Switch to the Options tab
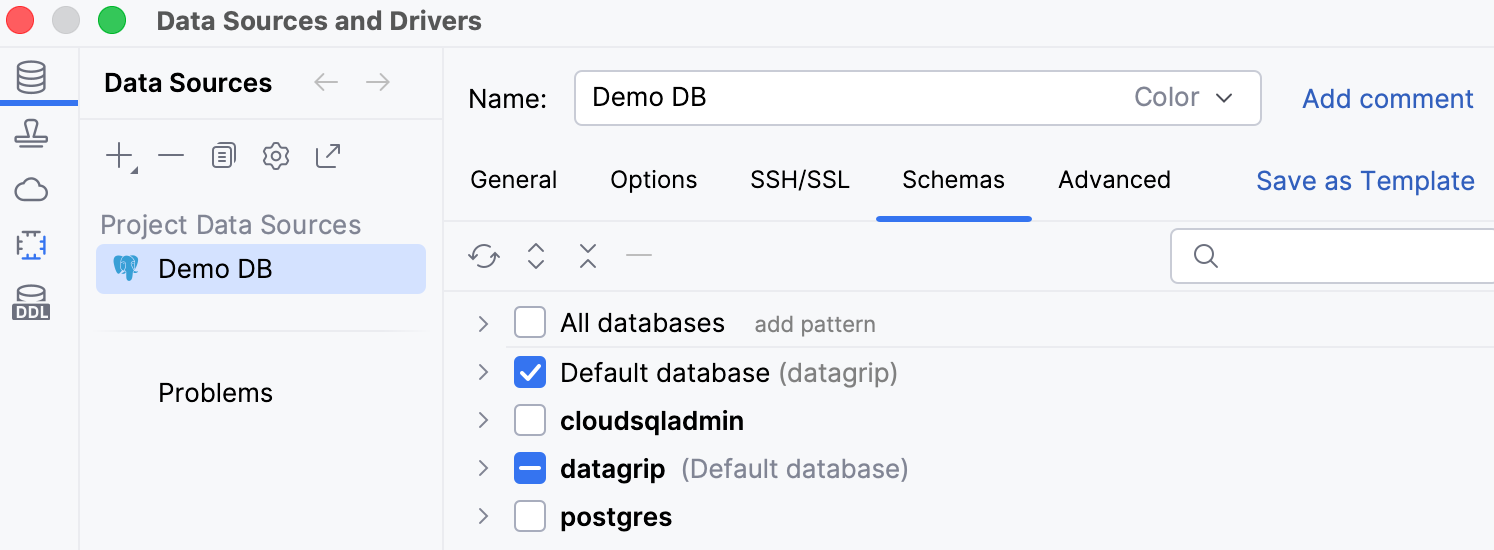This screenshot has width=1494, height=550. [x=654, y=180]
